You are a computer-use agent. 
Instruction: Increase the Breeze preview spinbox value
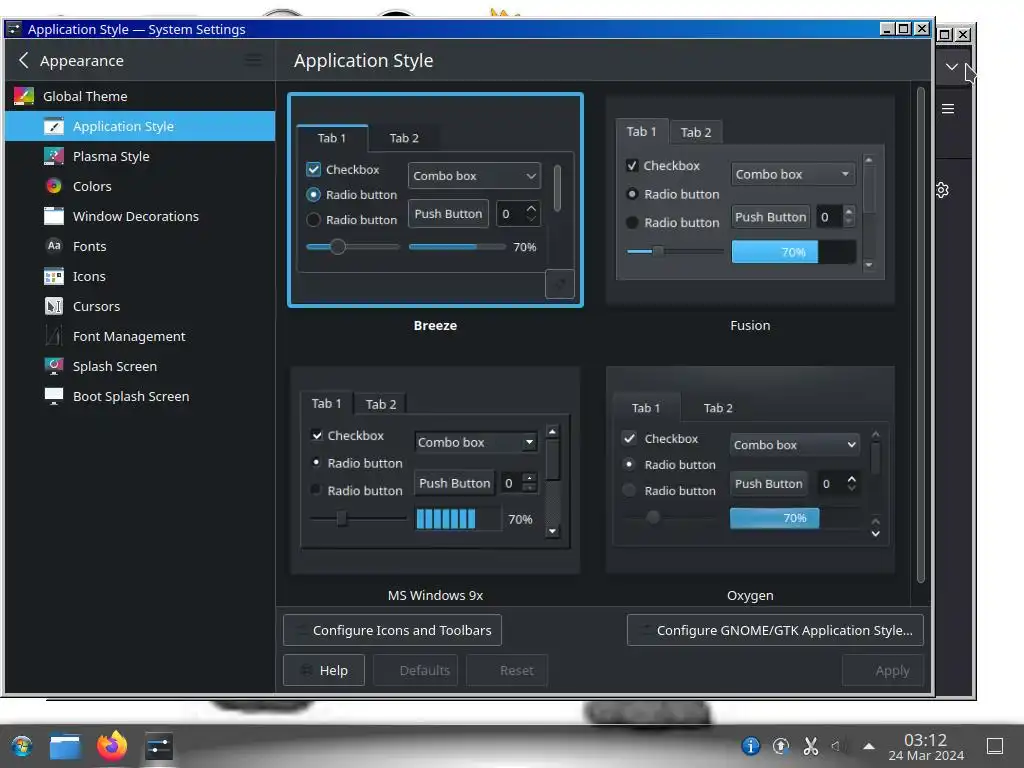pyautogui.click(x=531, y=208)
